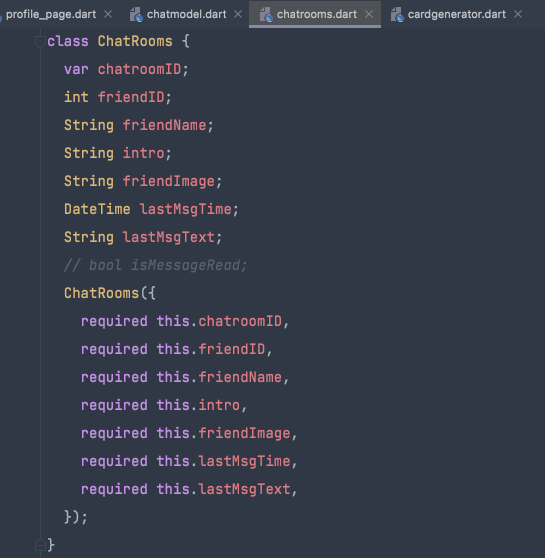Image resolution: width=545 pixels, height=558 pixels.
Task: Close the chatmodel.dart tab
Action: 238,14
